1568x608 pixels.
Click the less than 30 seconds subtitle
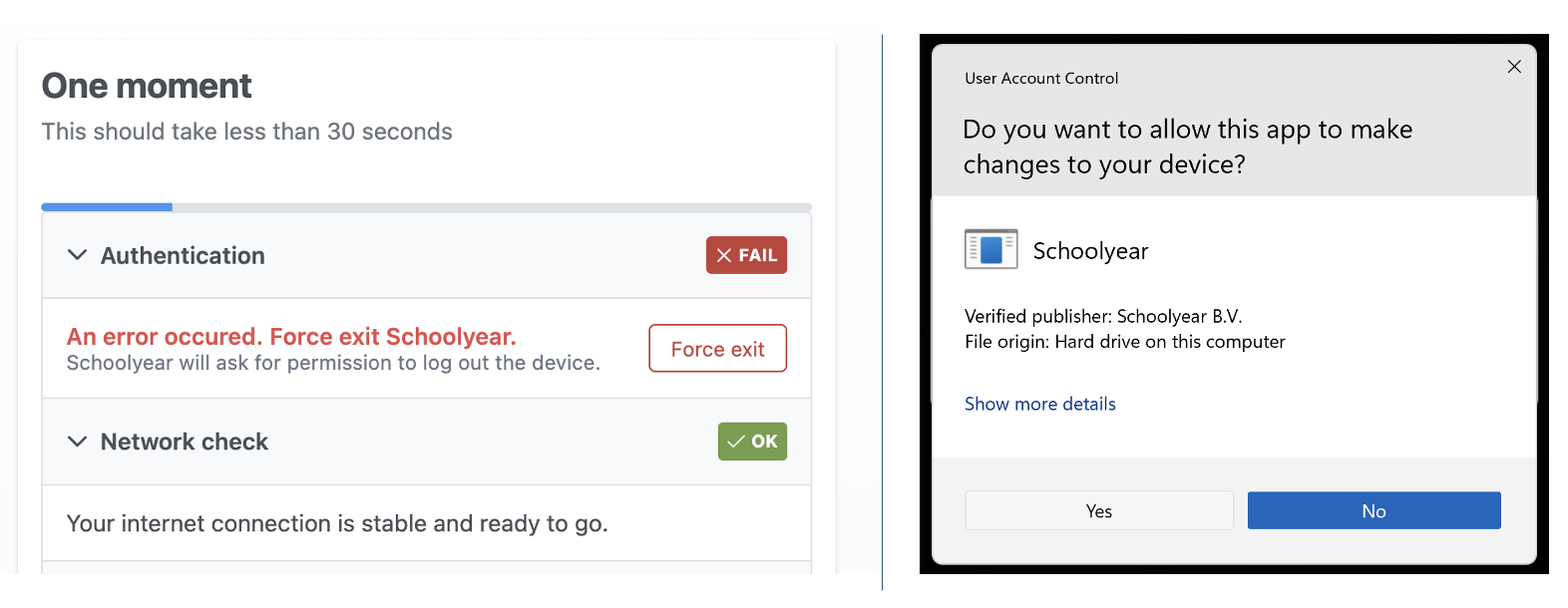246,132
